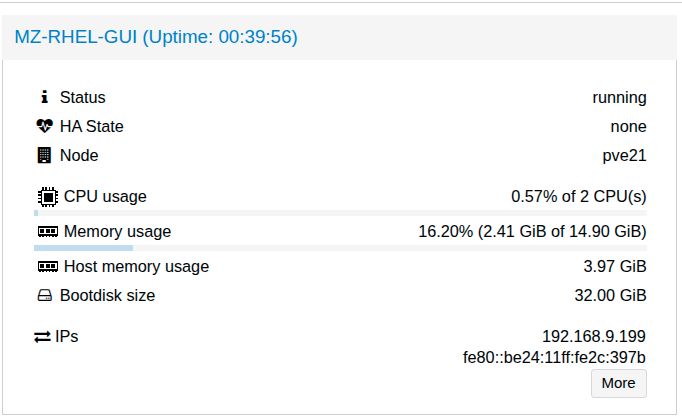Image resolution: width=682 pixels, height=420 pixels.
Task: Click the 3.97 GiB host memory value
Action: point(615,267)
